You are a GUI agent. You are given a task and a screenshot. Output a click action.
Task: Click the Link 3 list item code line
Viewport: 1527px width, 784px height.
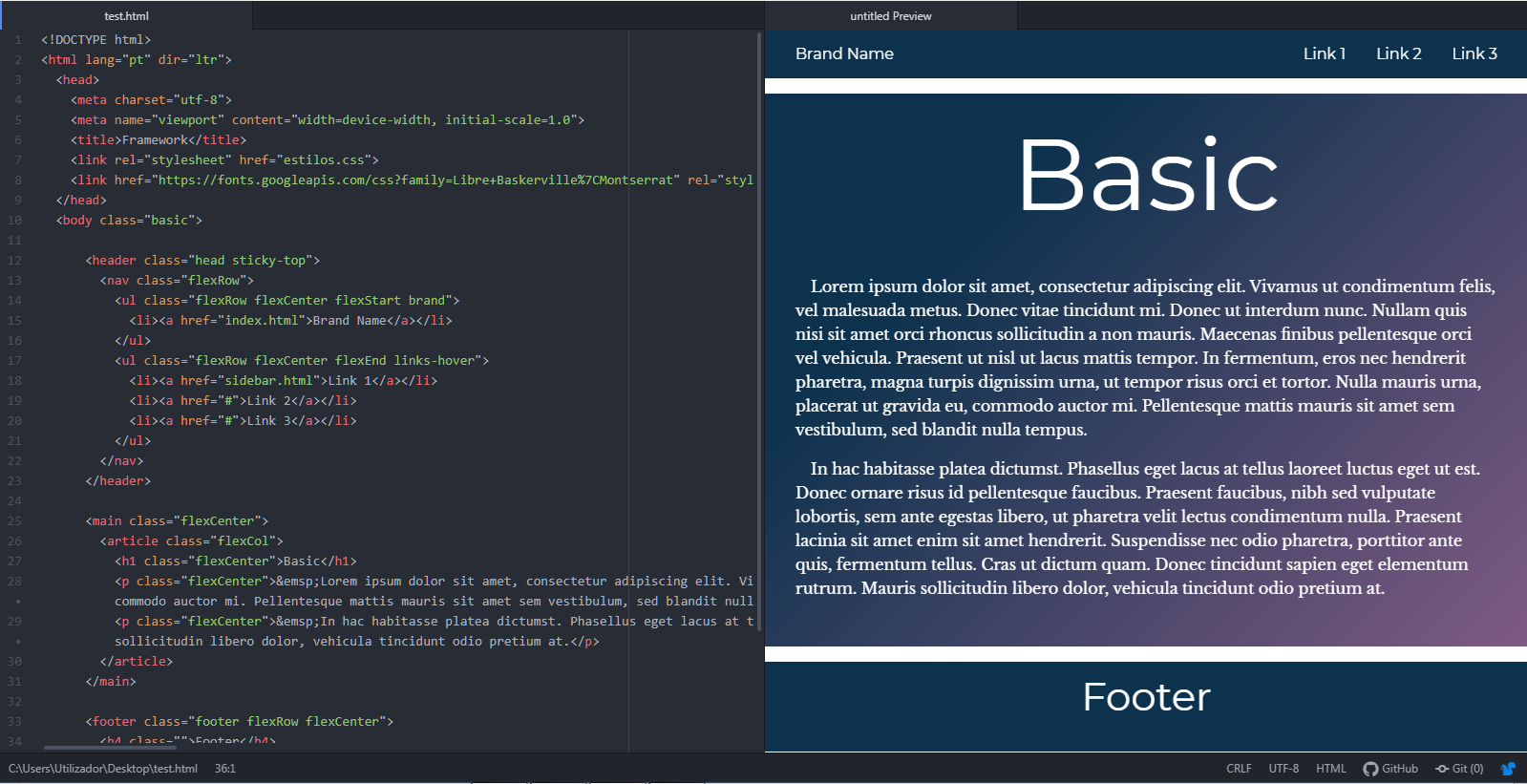(x=244, y=421)
